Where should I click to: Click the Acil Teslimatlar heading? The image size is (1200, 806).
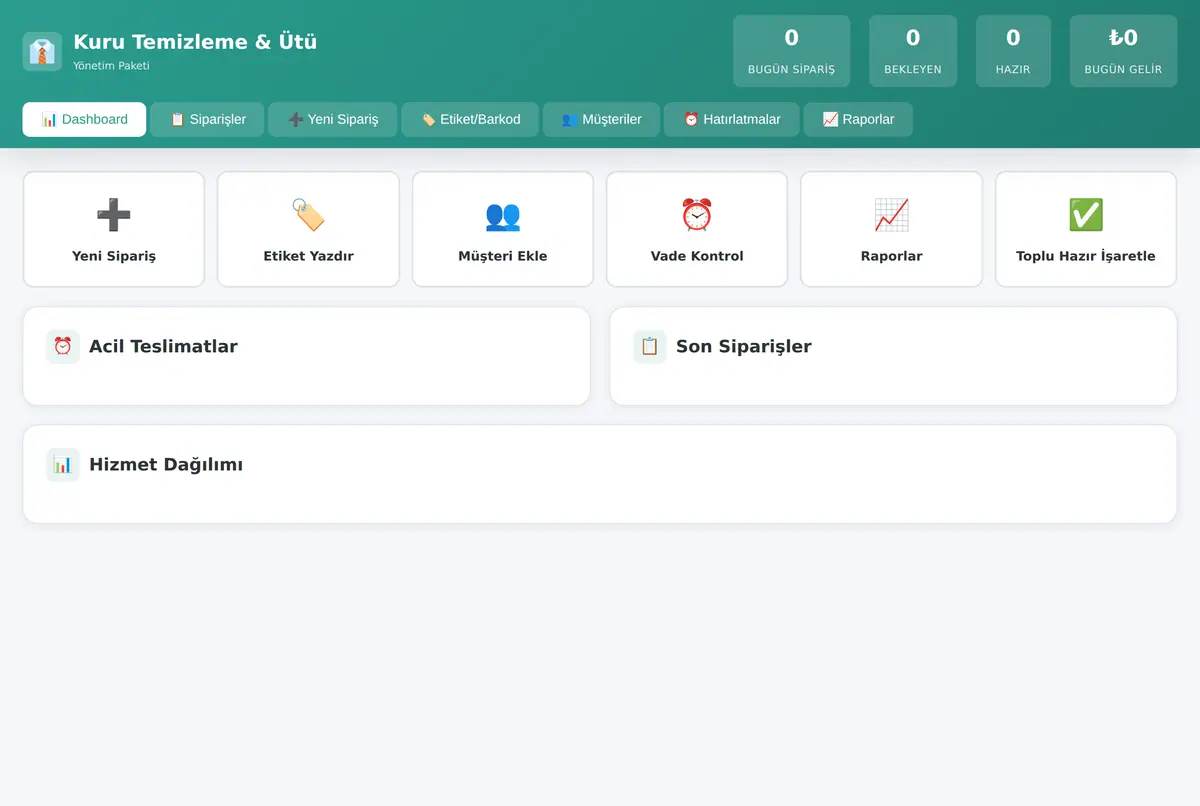pos(163,347)
